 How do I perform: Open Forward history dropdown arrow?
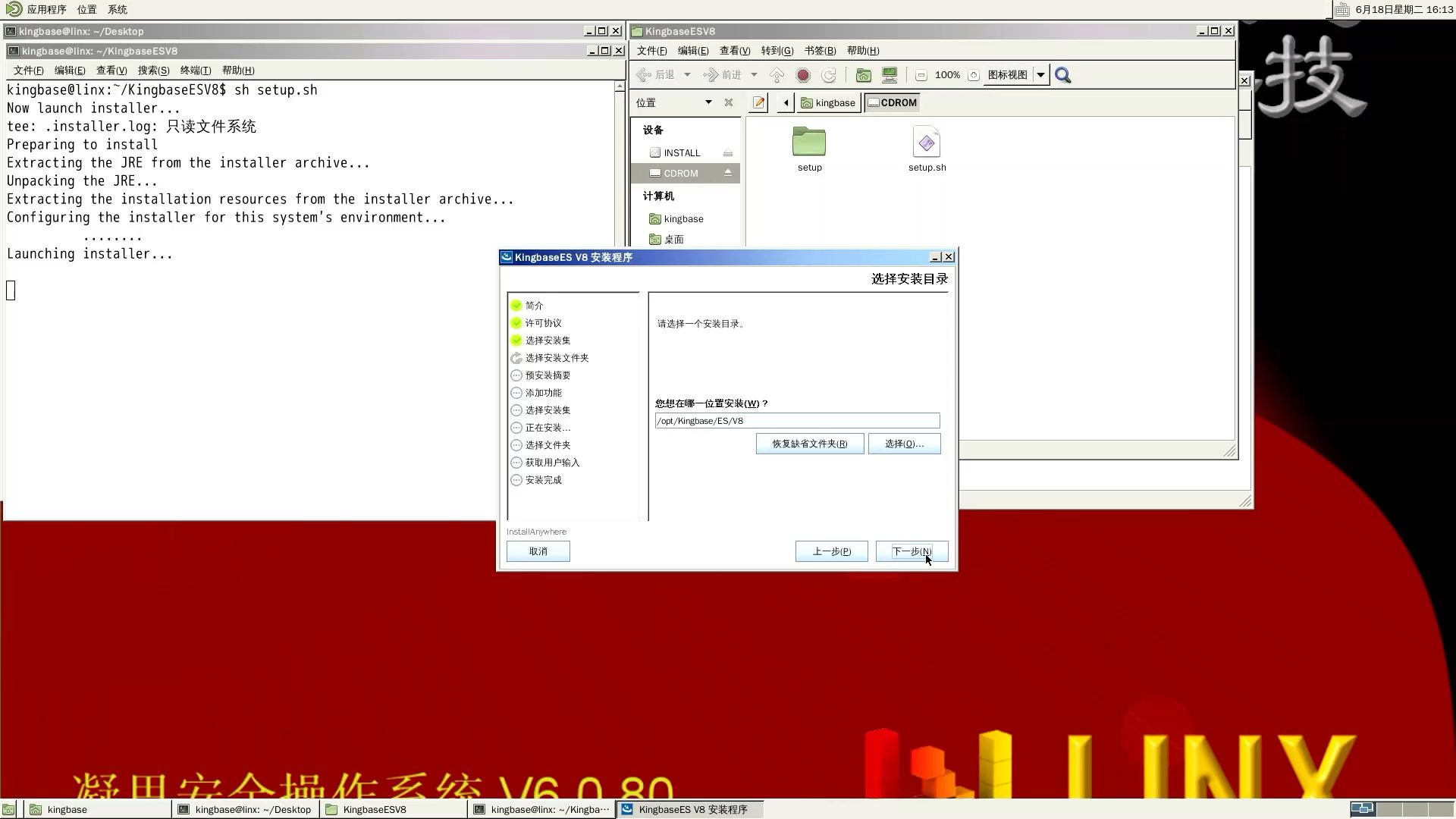(754, 75)
